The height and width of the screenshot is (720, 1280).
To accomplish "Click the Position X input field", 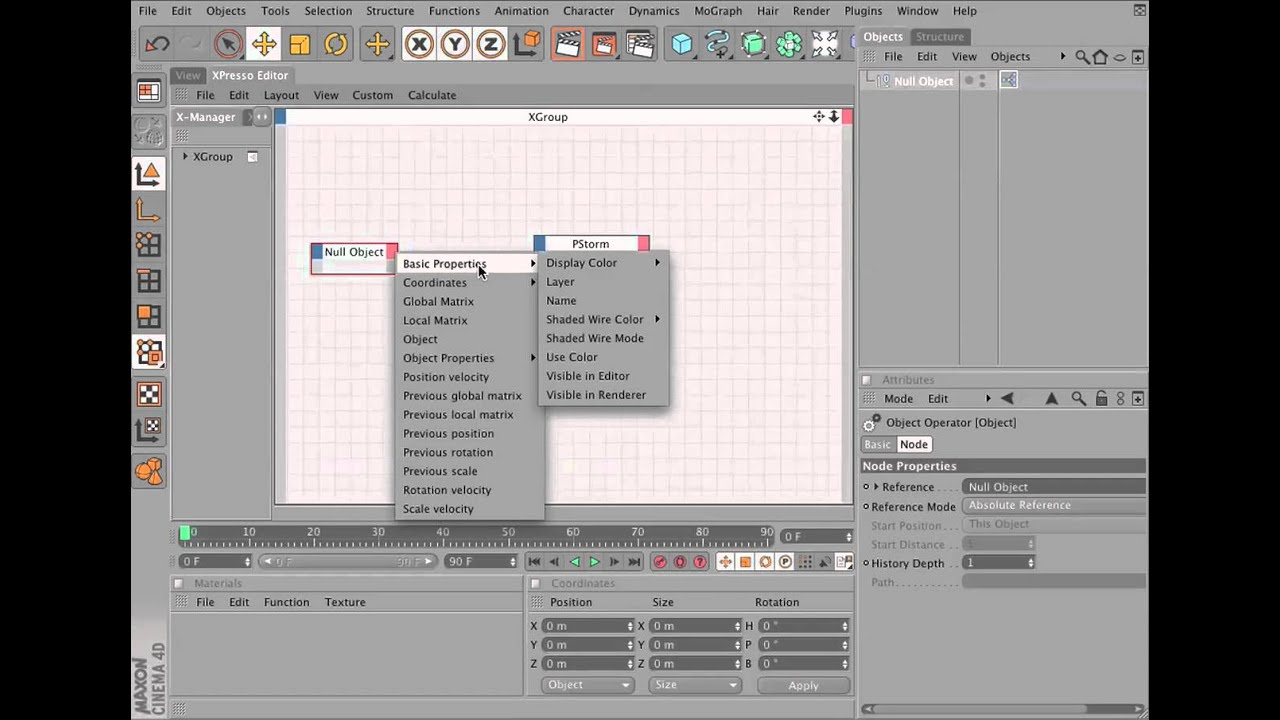I will [588, 626].
